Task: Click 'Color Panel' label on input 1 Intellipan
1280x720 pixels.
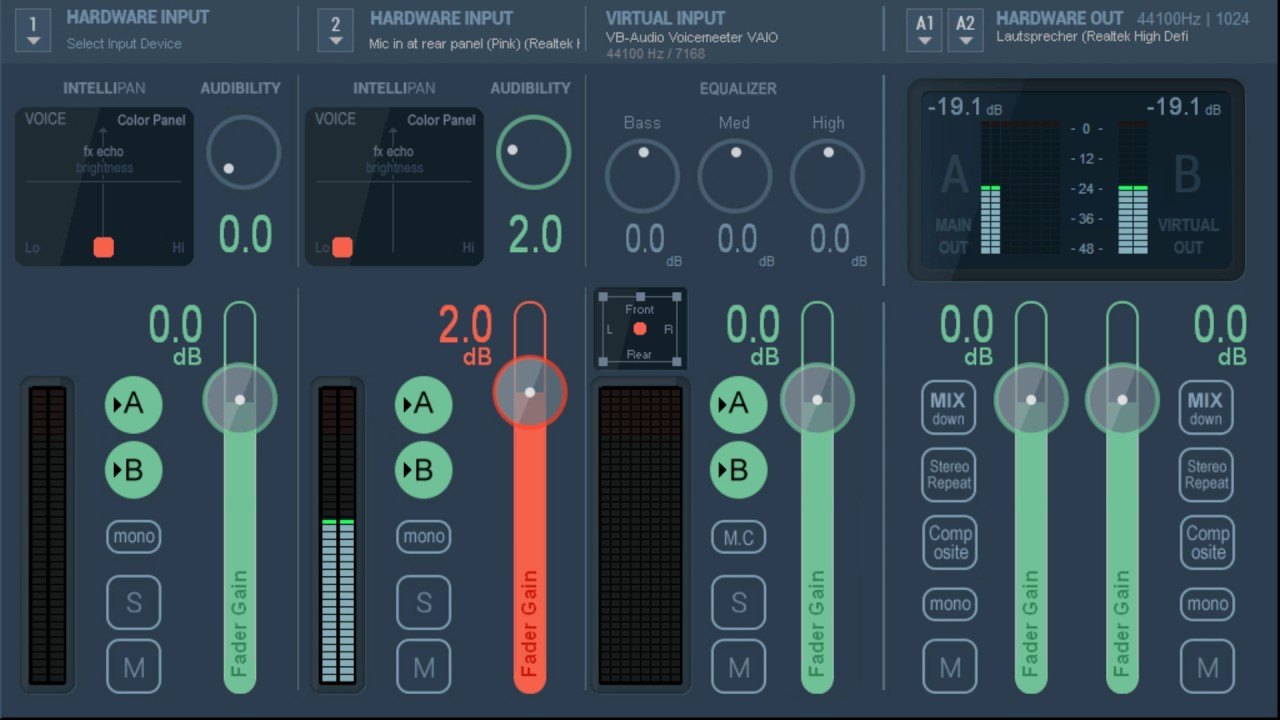Action: tap(151, 120)
